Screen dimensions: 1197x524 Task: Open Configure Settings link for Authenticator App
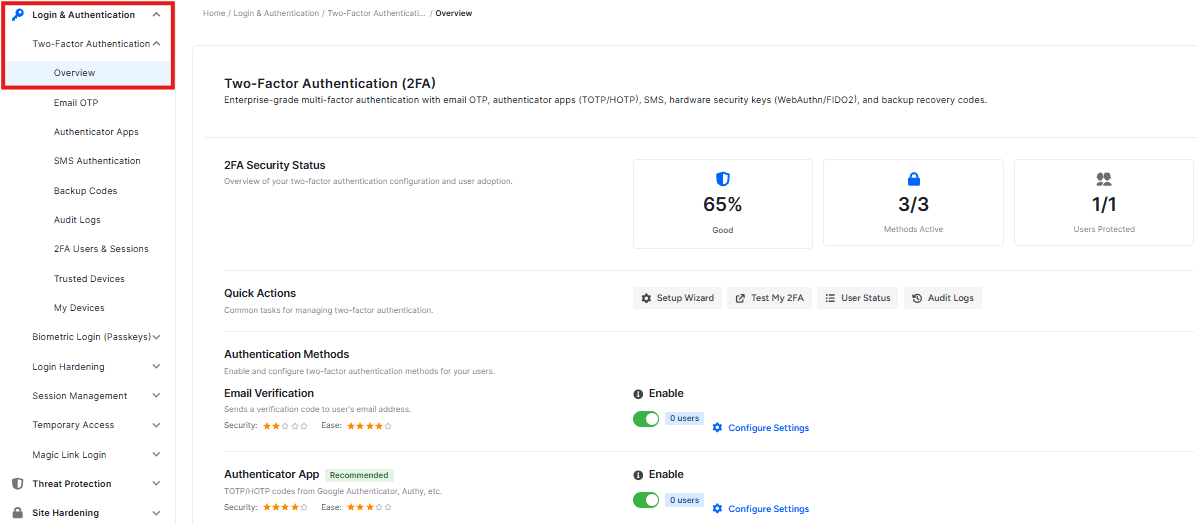click(768, 509)
